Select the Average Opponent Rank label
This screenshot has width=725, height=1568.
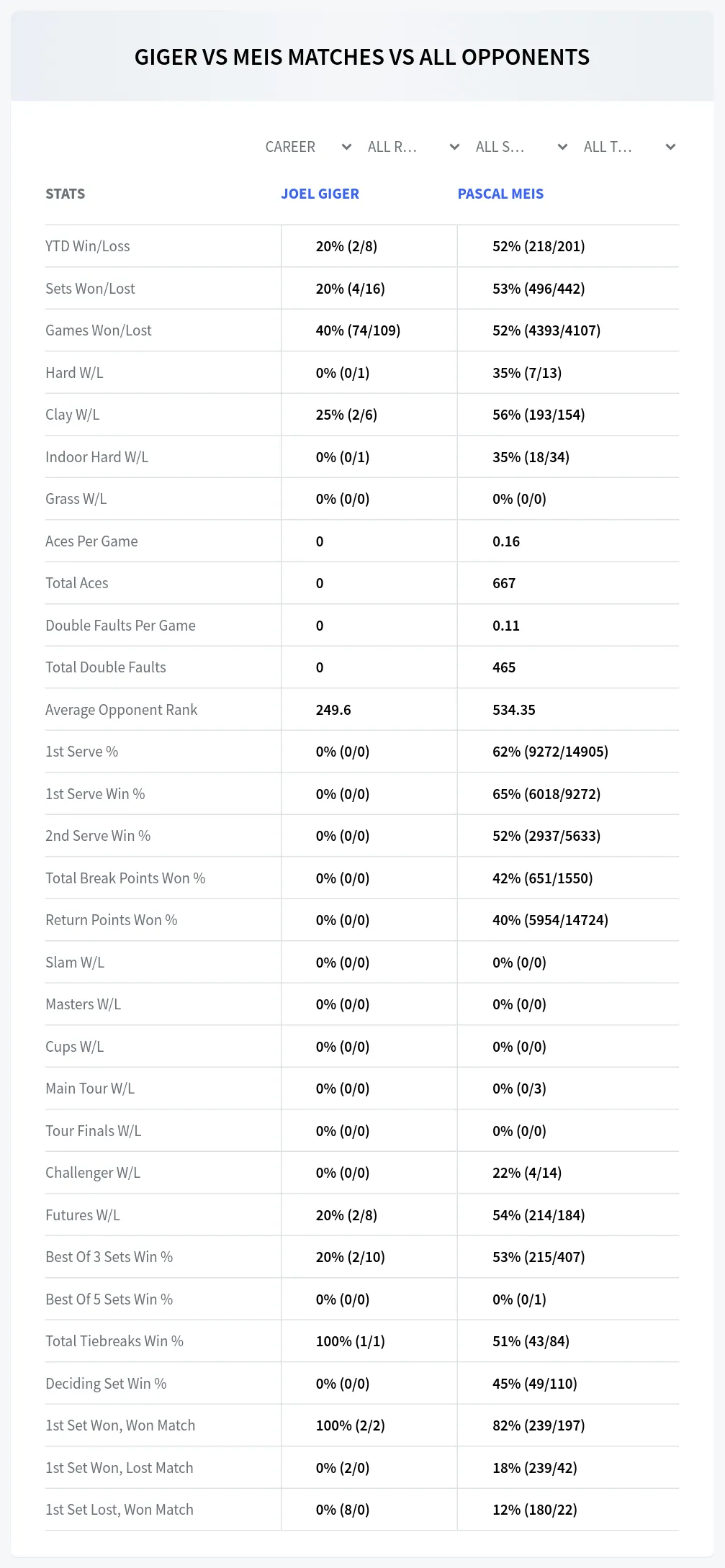click(121, 710)
